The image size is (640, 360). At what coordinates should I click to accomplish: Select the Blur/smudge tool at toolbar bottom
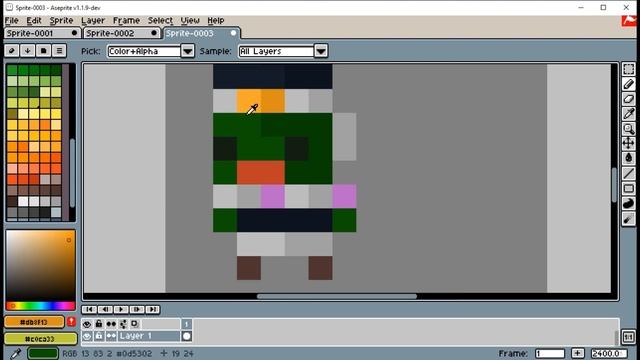[629, 219]
